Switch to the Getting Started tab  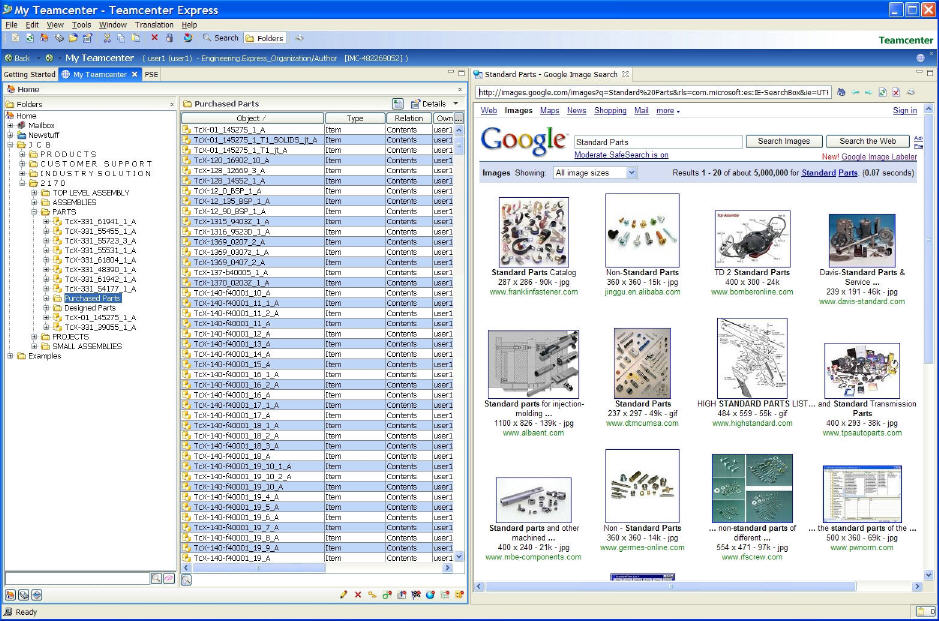[29, 74]
